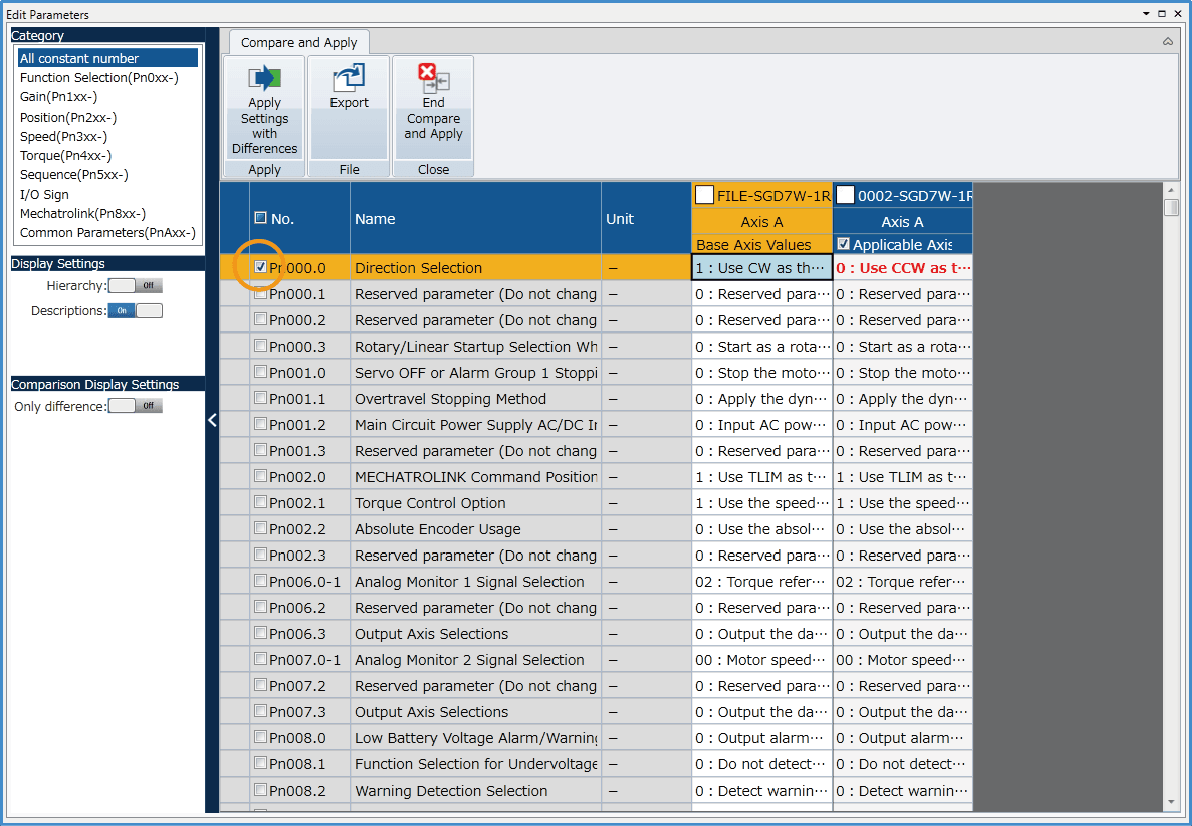This screenshot has width=1192, height=826.
Task: Click the scroll down arrow of the parameter list
Action: (1171, 802)
